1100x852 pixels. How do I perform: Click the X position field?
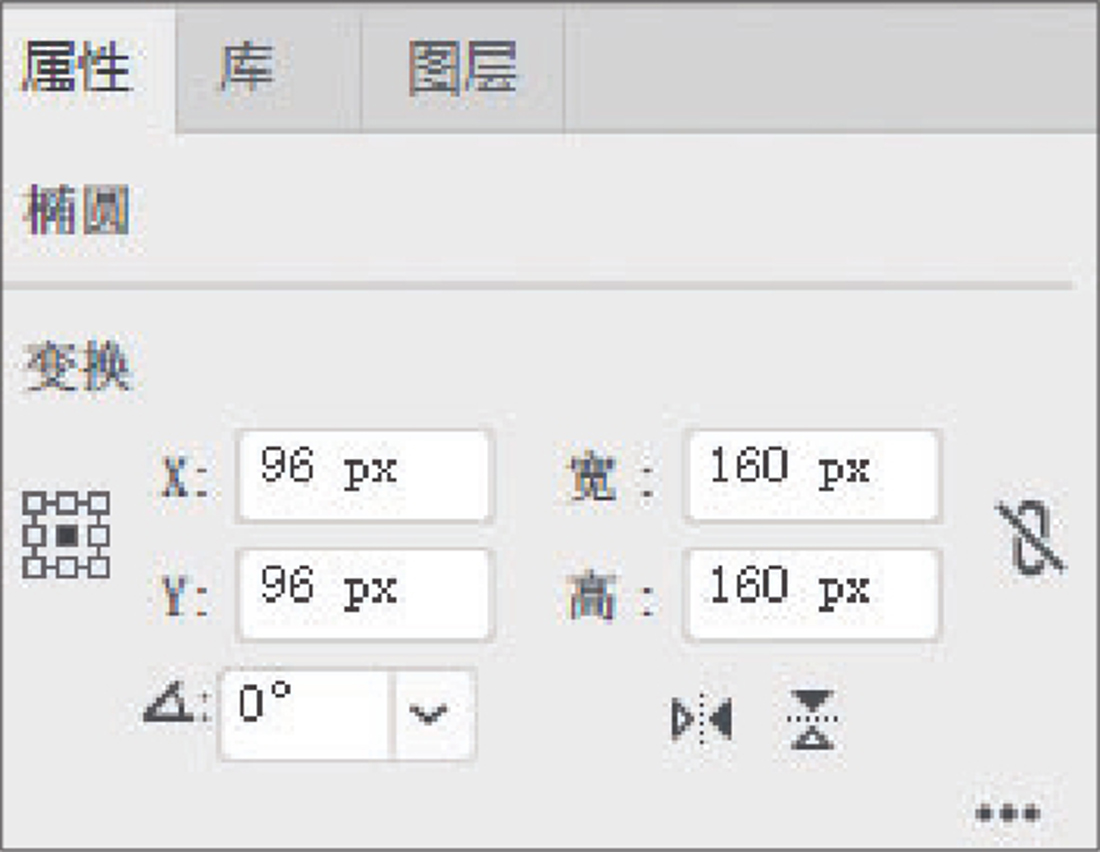point(365,475)
